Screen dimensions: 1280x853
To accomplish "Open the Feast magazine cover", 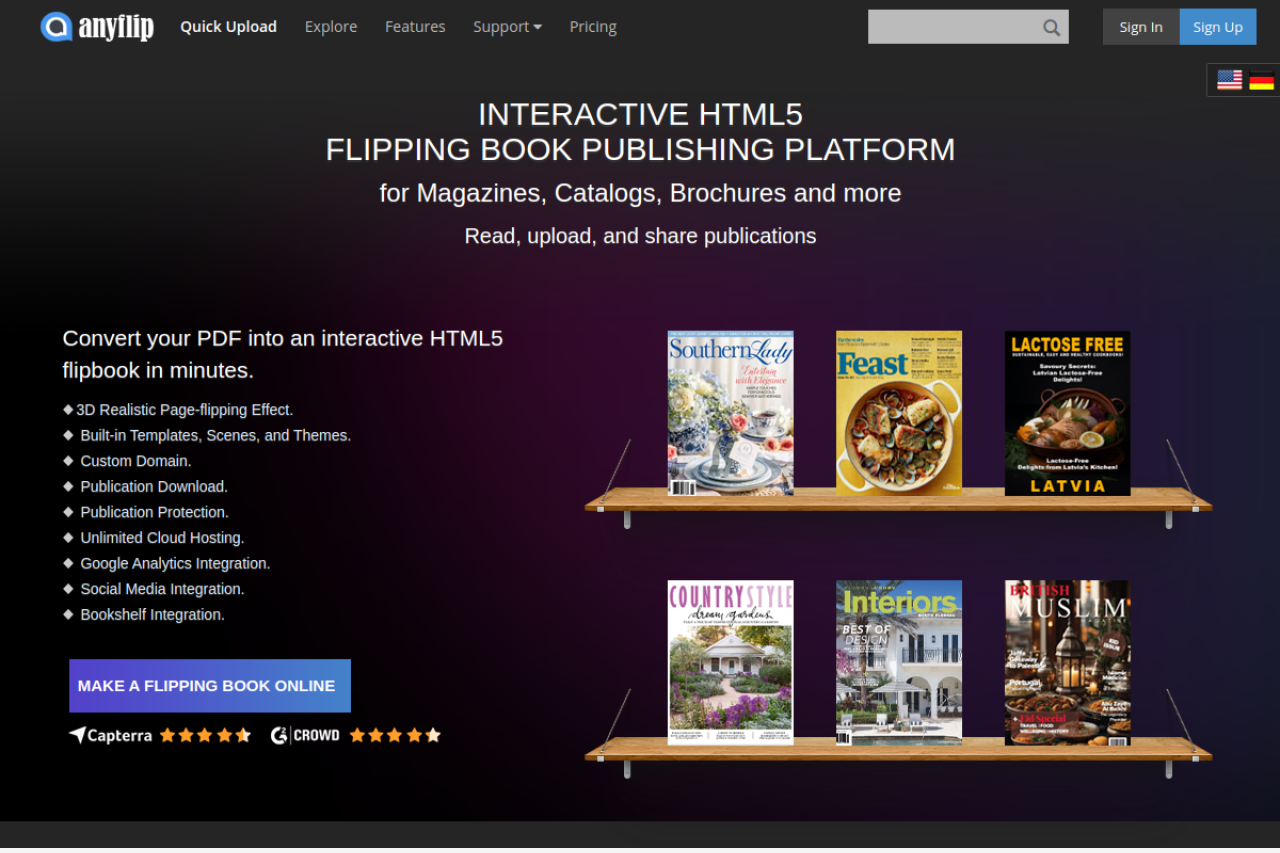I will click(899, 413).
